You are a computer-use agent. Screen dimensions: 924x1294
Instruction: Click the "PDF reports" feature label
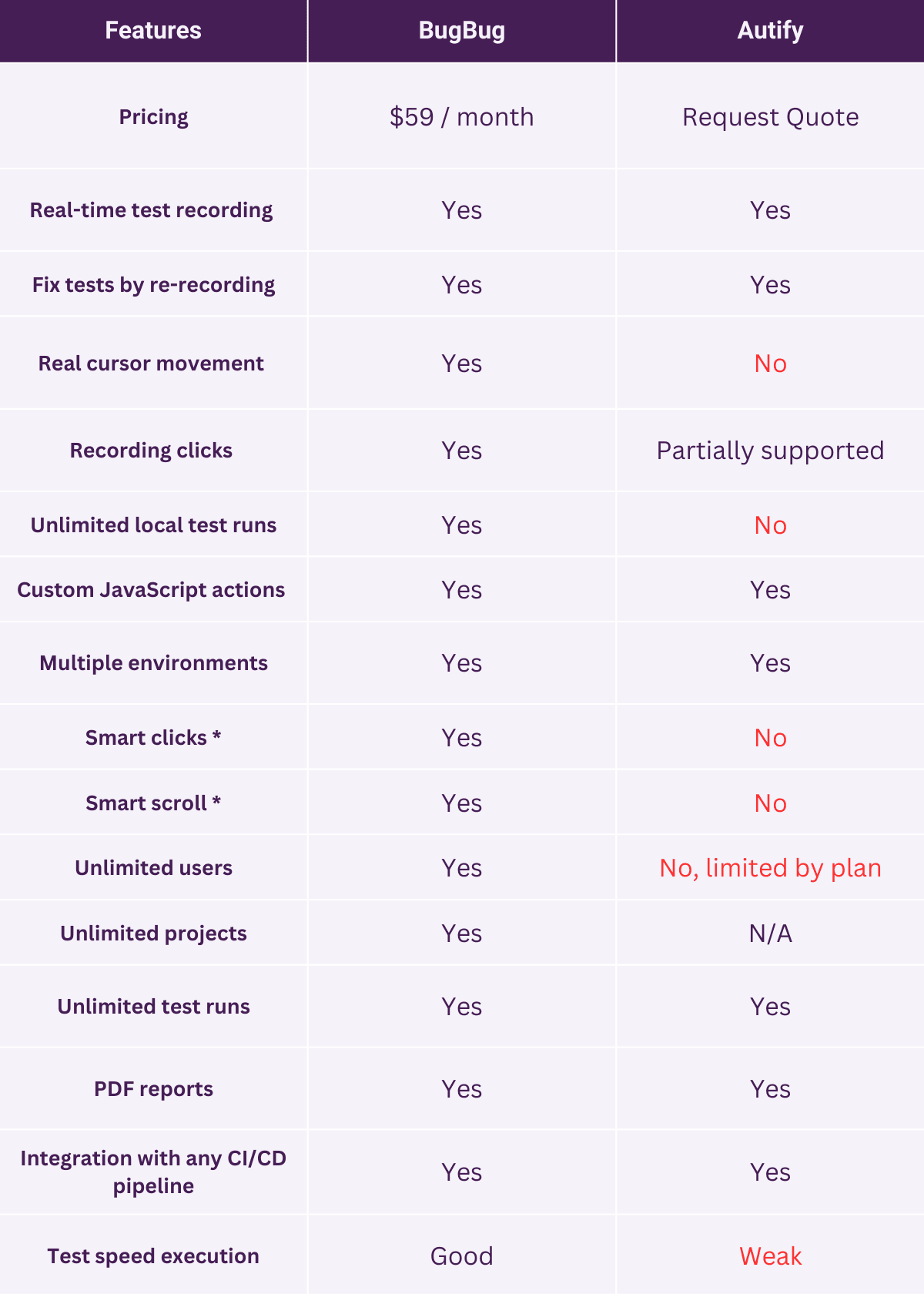[x=153, y=1089]
